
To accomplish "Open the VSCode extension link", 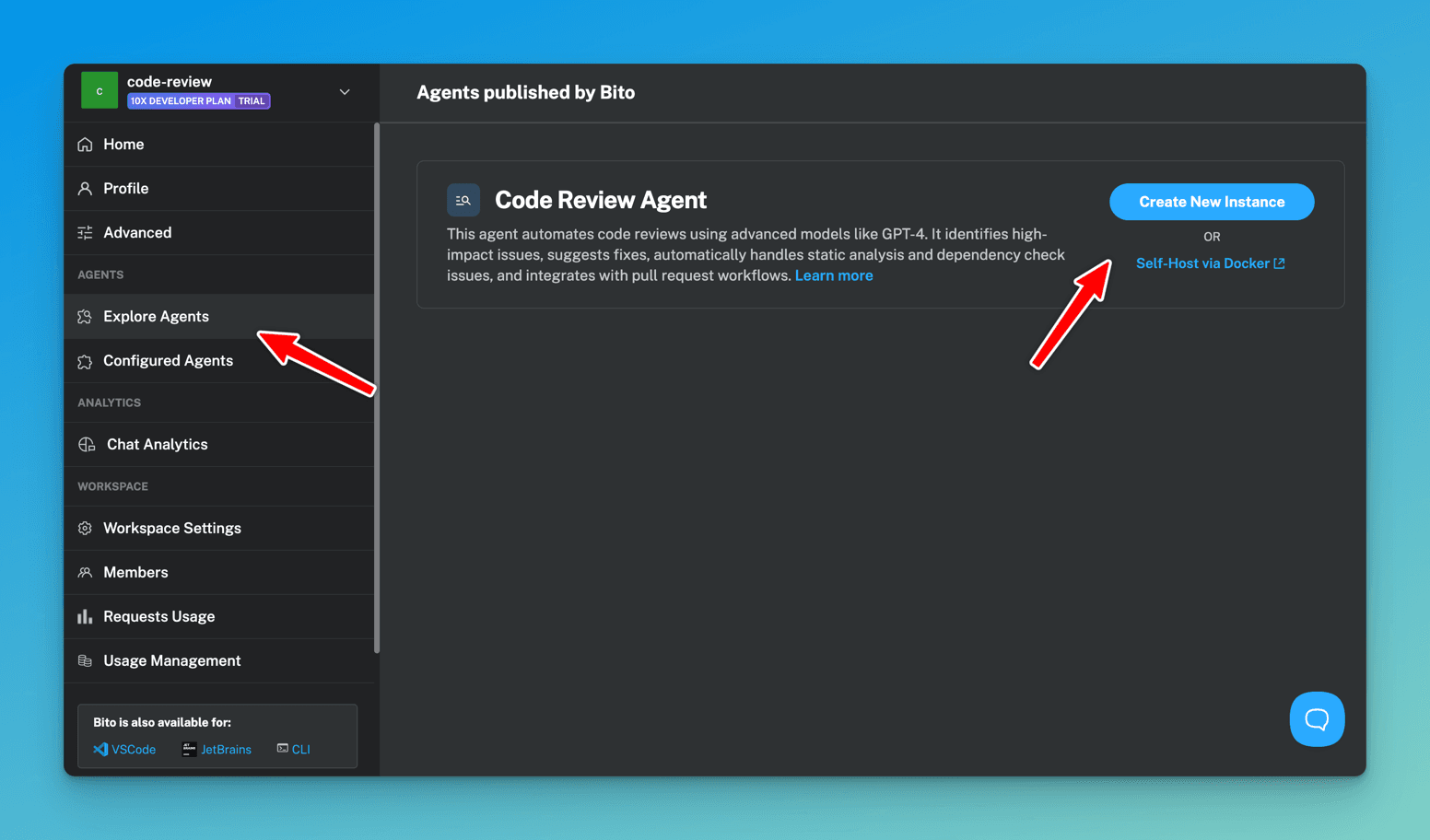I will pos(124,750).
